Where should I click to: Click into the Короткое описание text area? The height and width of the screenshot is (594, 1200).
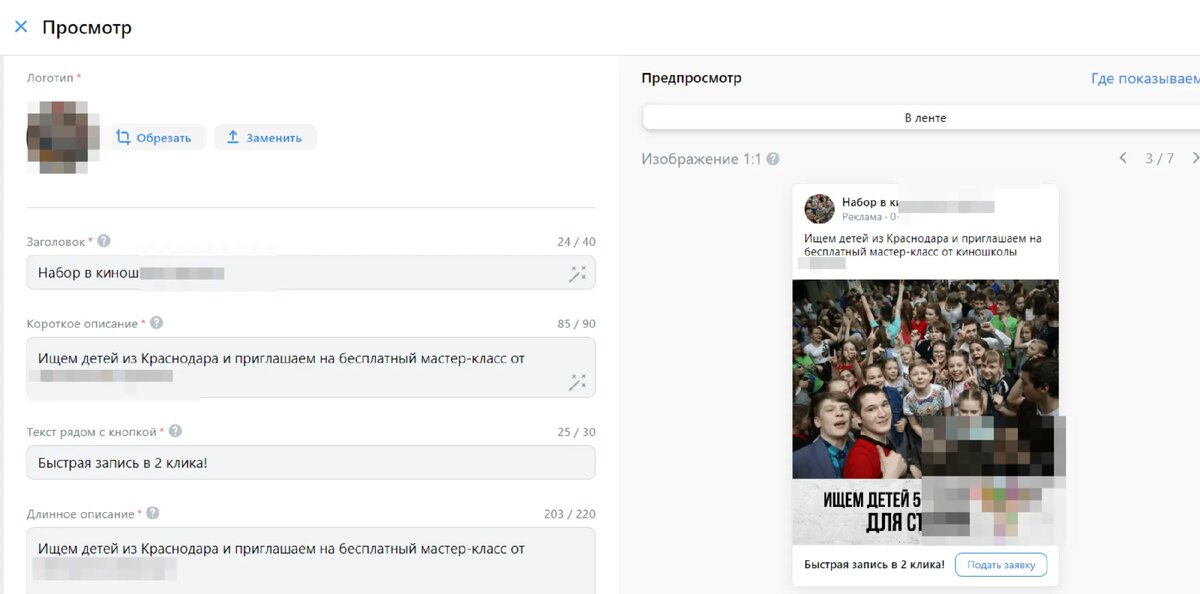pos(310,367)
